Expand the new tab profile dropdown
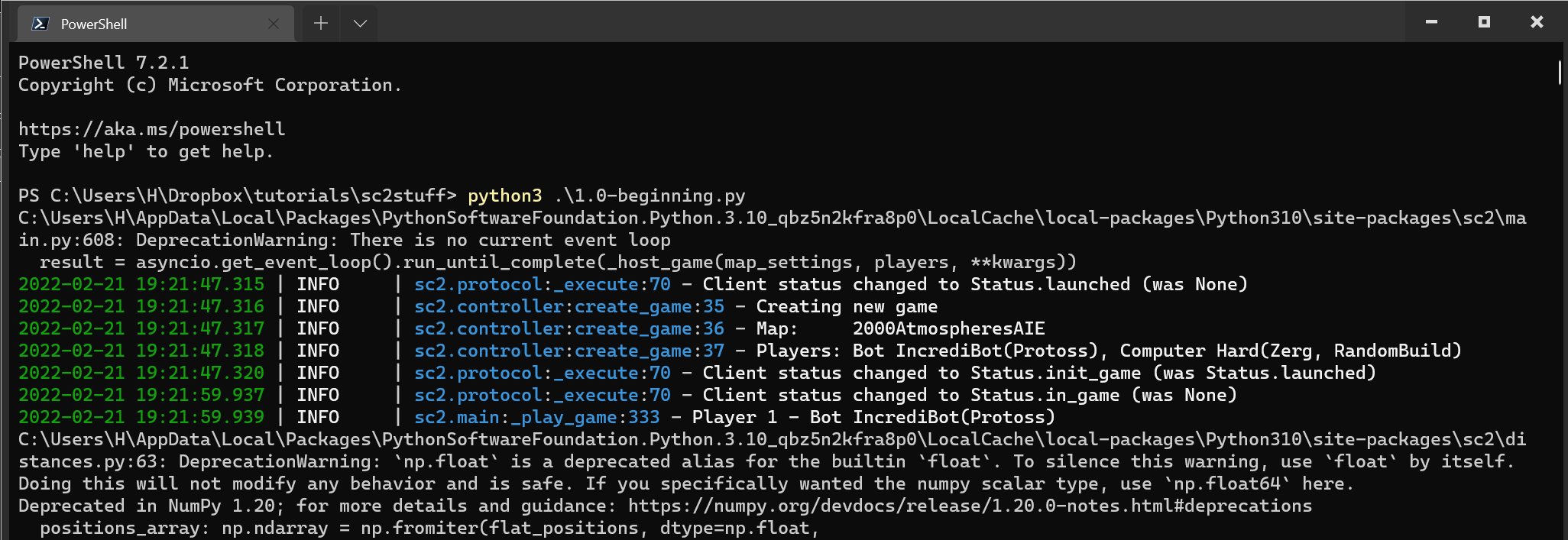The width and height of the screenshot is (1568, 540). [x=360, y=24]
